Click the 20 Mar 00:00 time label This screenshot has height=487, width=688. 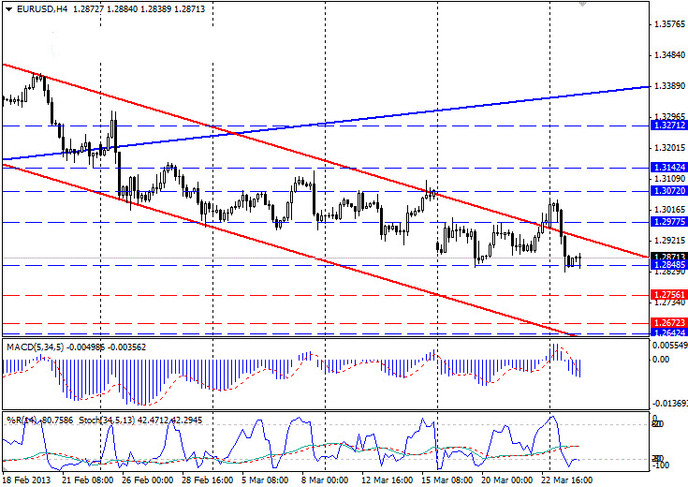click(x=507, y=480)
